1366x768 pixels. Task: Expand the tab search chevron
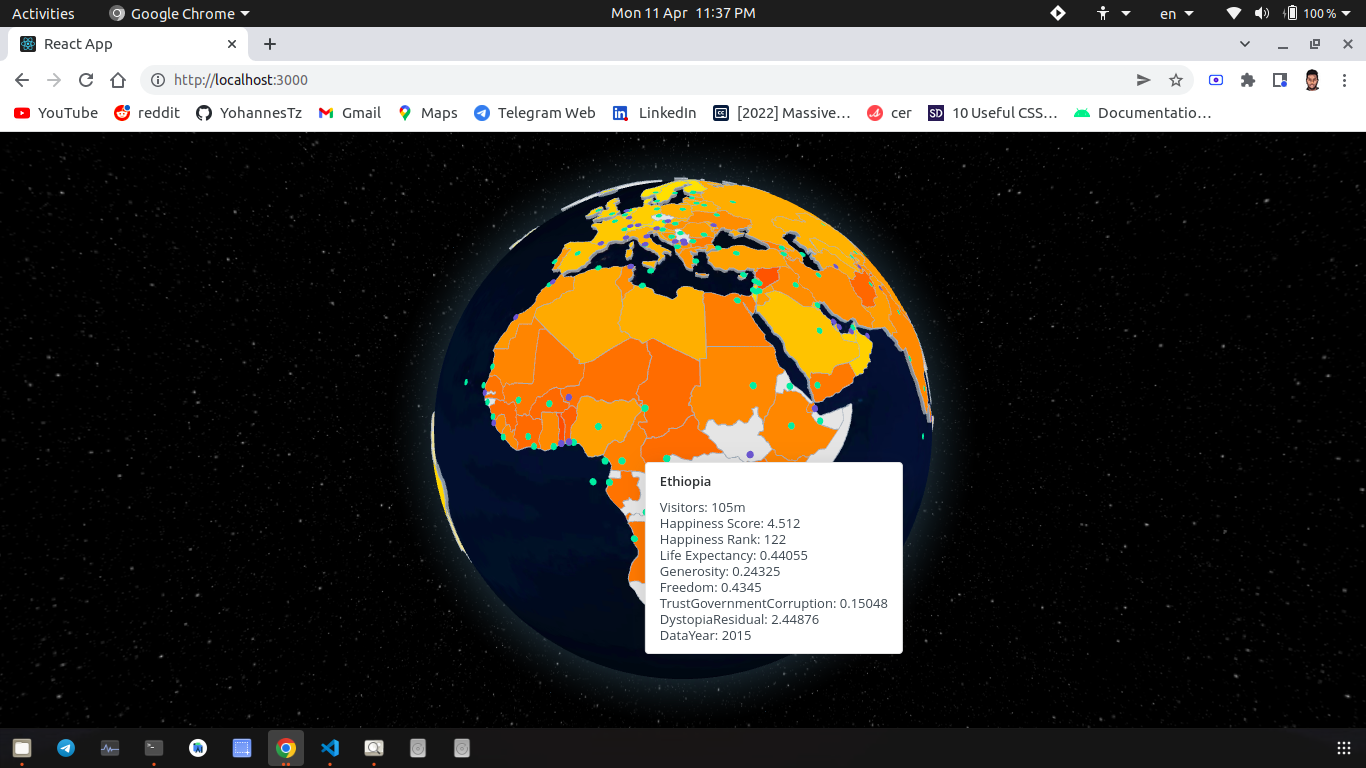[x=1245, y=44]
